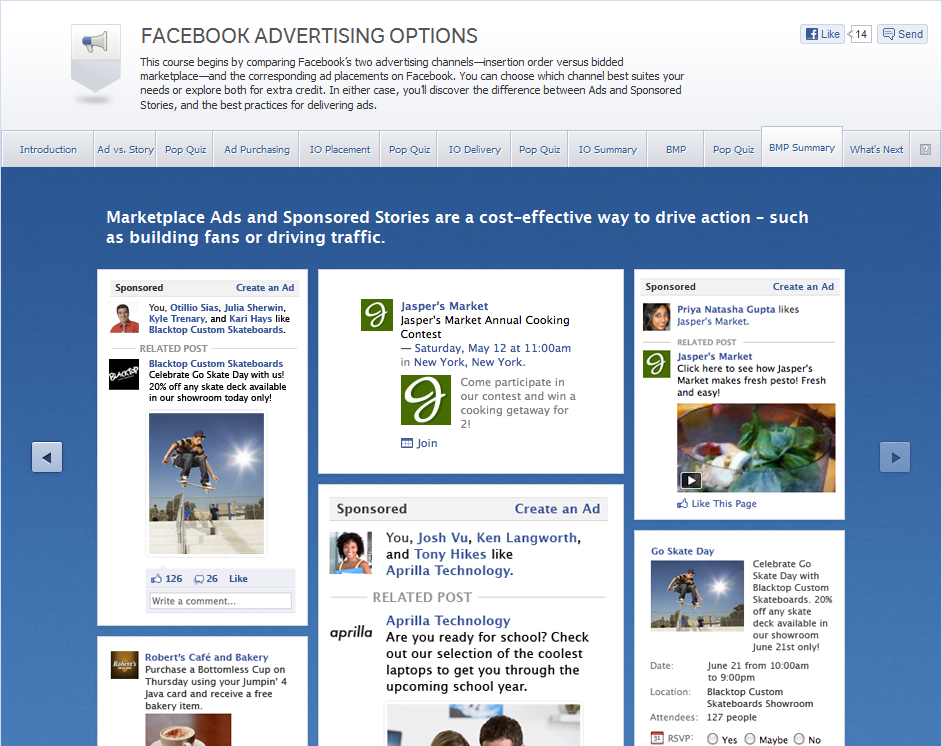Click small Jasper's Market logo in related post
Image resolution: width=942 pixels, height=746 pixels.
point(656,364)
